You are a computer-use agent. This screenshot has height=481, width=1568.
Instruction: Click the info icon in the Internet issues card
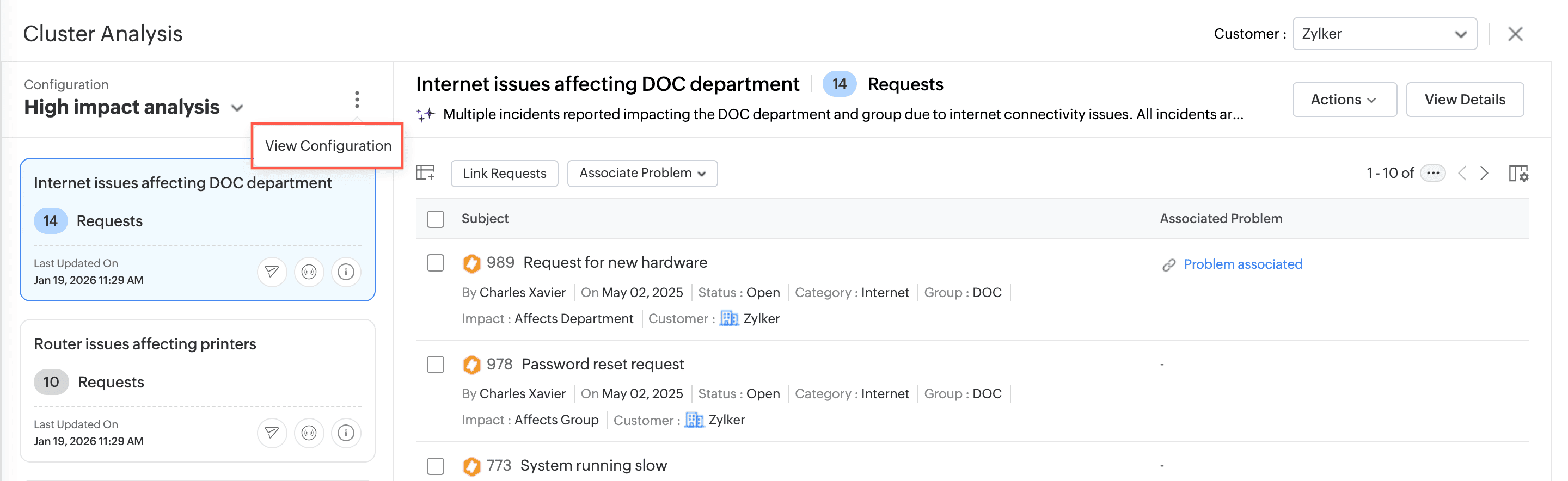(x=346, y=272)
